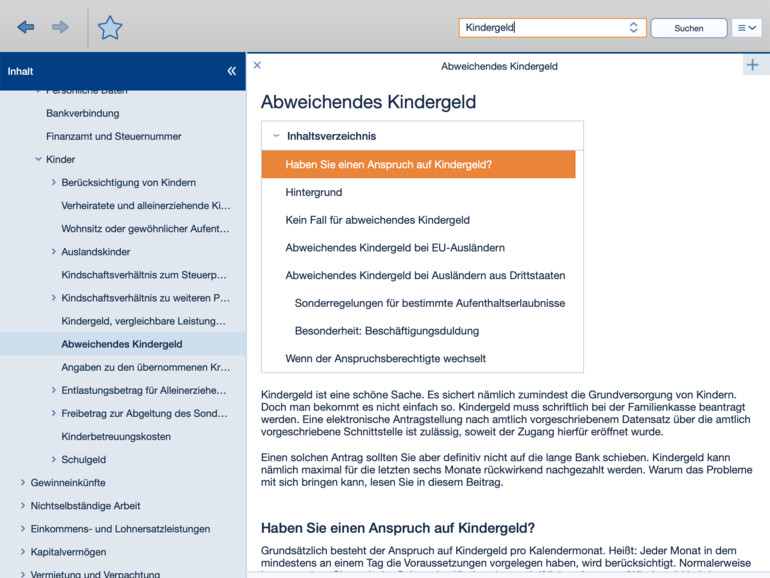
Task: Go back with the left arrow icon
Action: click(x=26, y=27)
